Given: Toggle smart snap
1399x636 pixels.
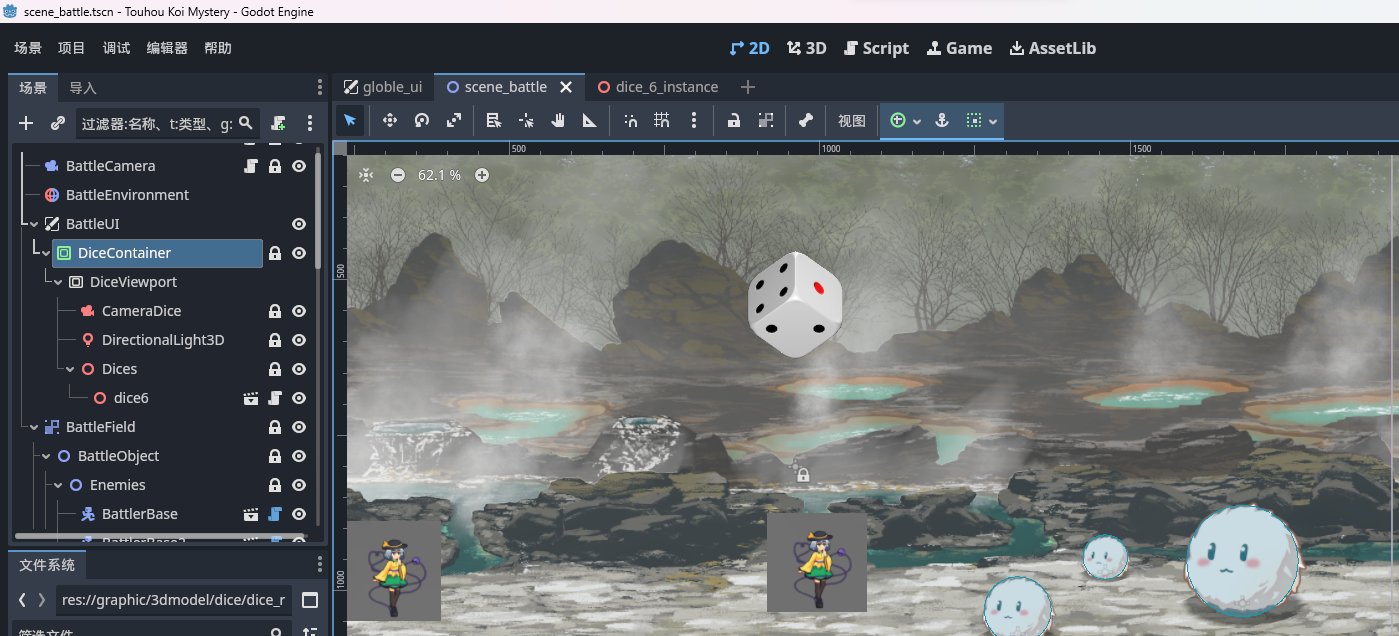Looking at the screenshot, I should coord(630,121).
